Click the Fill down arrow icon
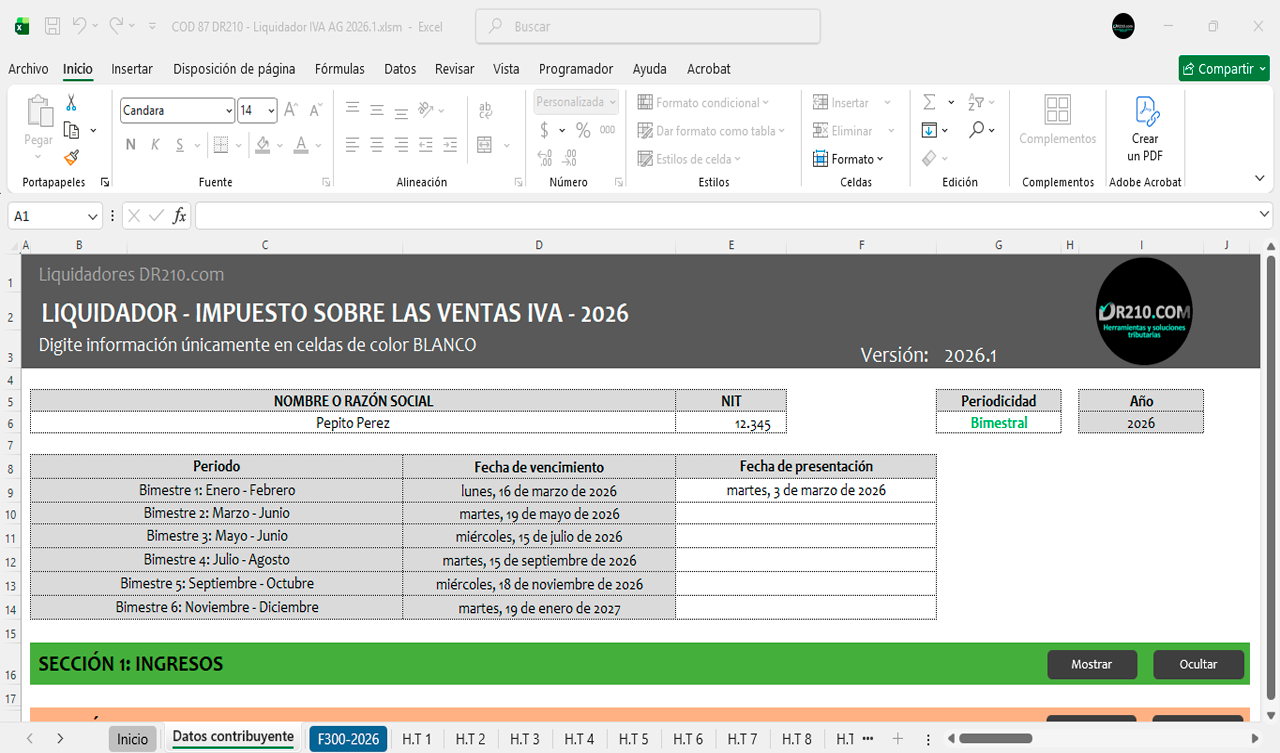The height and width of the screenshot is (753, 1280). point(929,130)
